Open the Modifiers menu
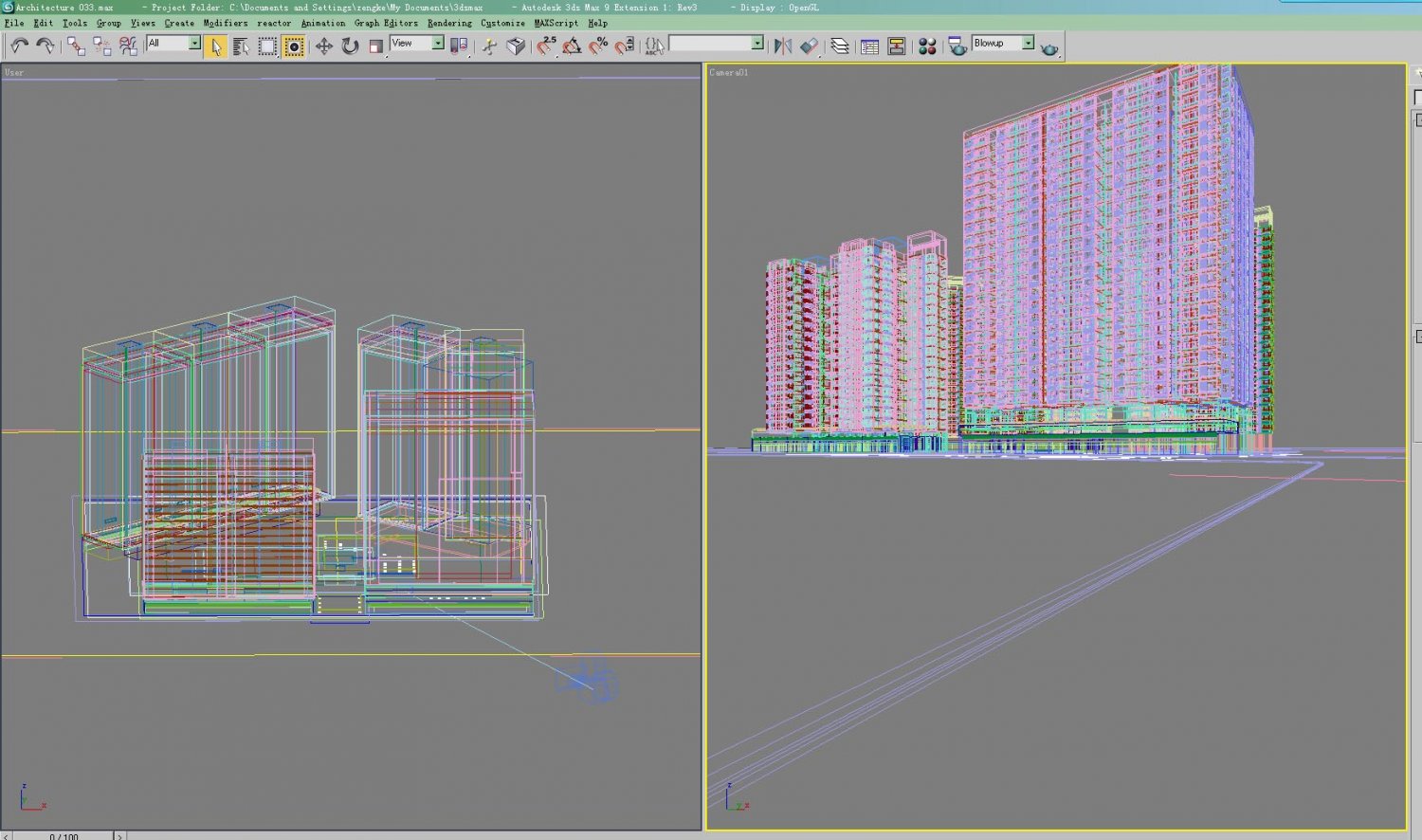 (225, 23)
